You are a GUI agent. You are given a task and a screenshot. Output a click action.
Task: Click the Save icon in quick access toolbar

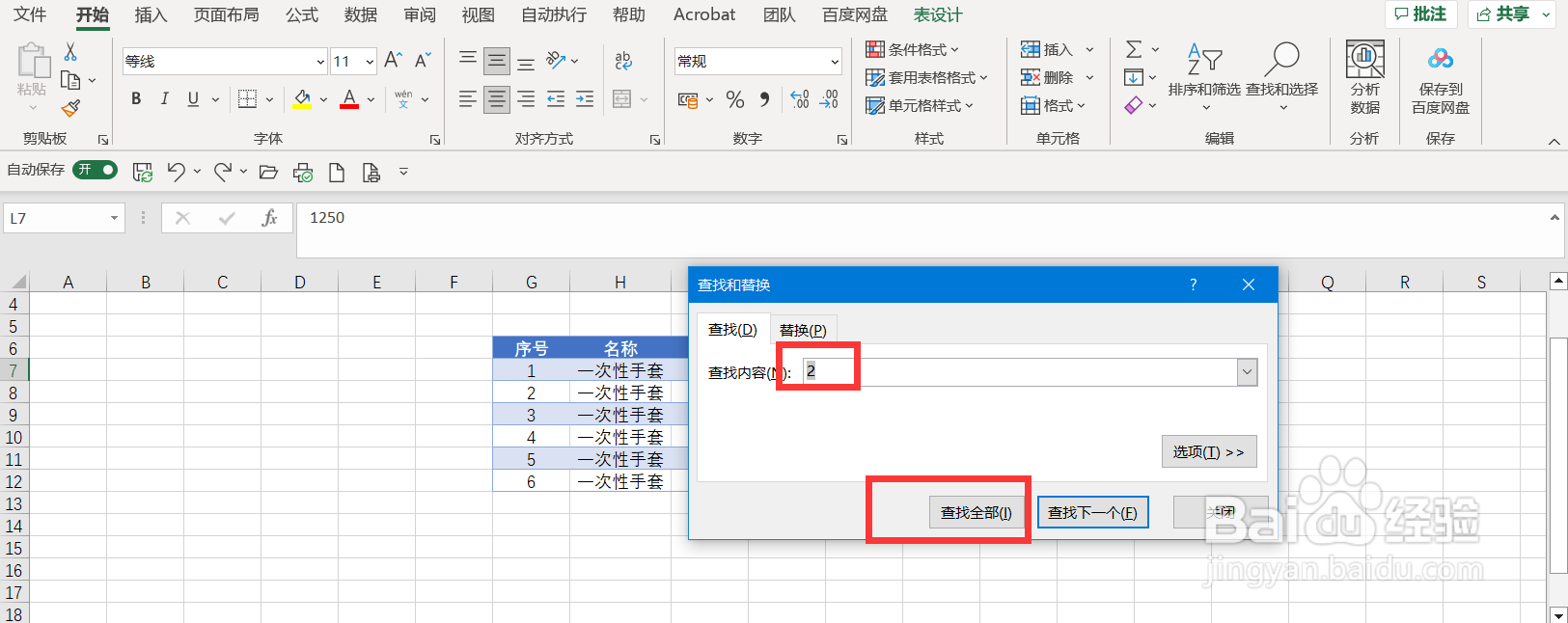click(143, 173)
